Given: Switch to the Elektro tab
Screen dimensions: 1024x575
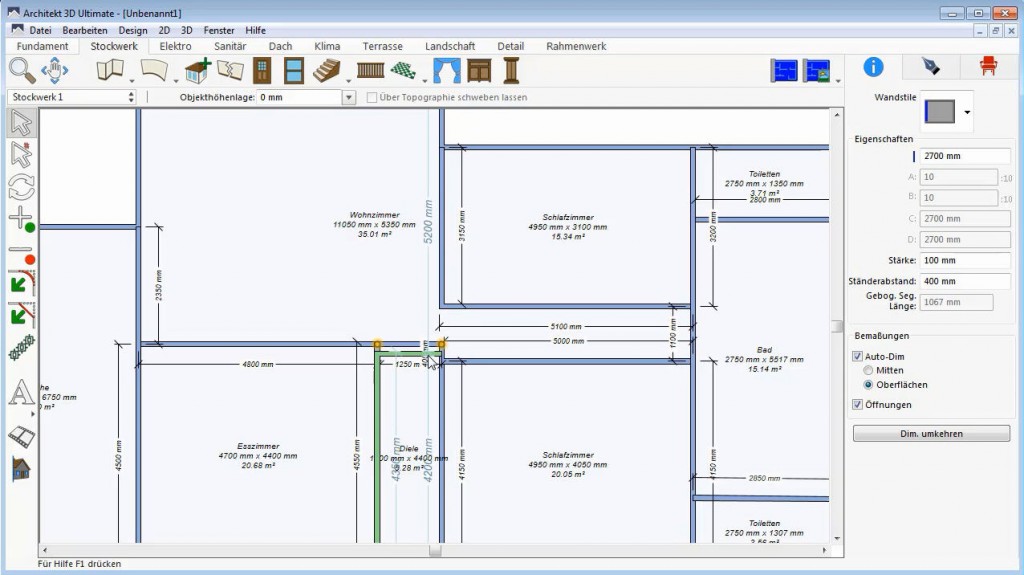Looking at the screenshot, I should pyautogui.click(x=176, y=46).
